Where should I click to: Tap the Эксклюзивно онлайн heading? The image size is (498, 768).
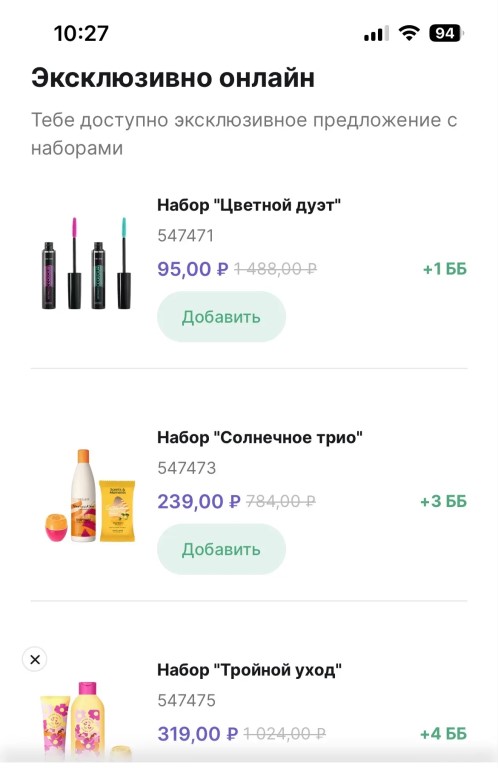tap(173, 78)
